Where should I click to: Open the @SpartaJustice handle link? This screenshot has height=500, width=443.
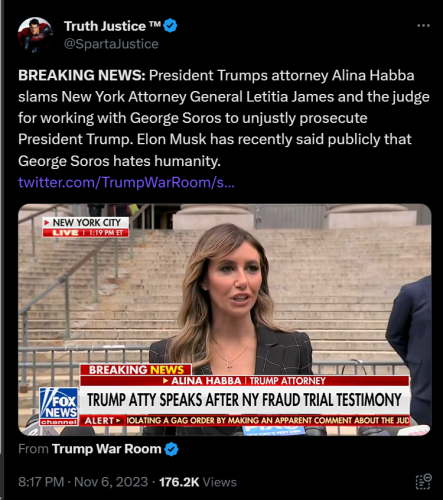point(111,44)
